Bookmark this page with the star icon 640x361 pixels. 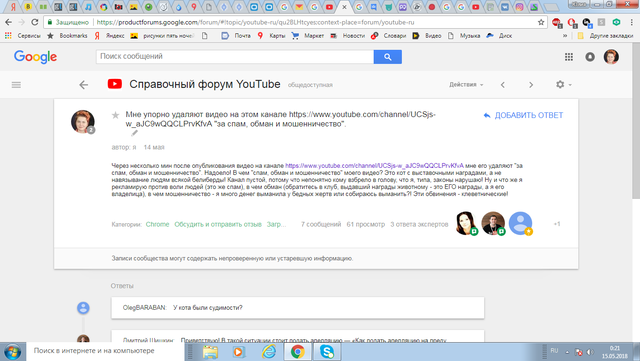point(541,22)
